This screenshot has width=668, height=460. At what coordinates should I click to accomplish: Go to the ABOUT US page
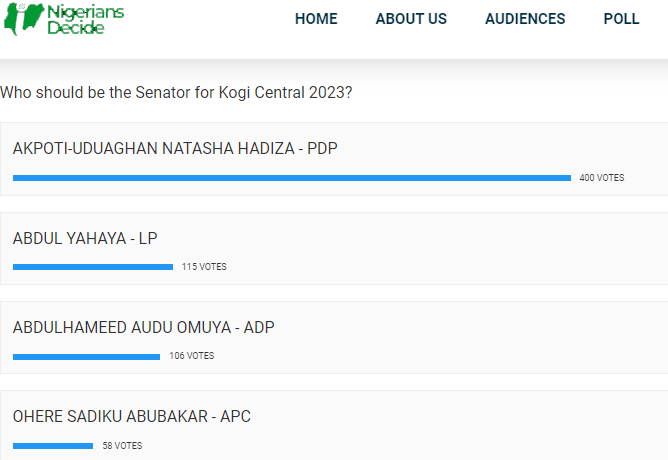tap(411, 19)
